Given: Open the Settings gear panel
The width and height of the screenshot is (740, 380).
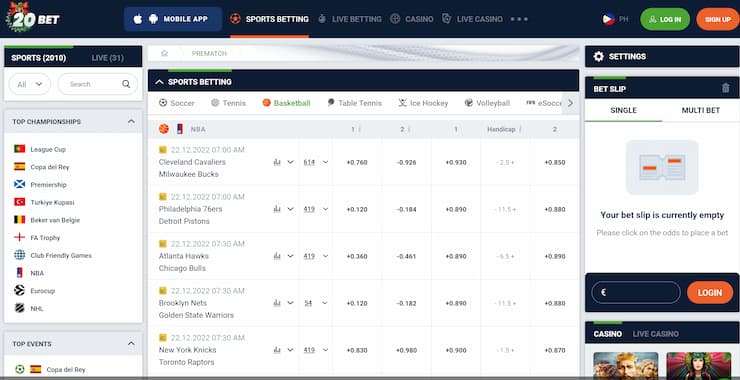Looking at the screenshot, I should (598, 57).
